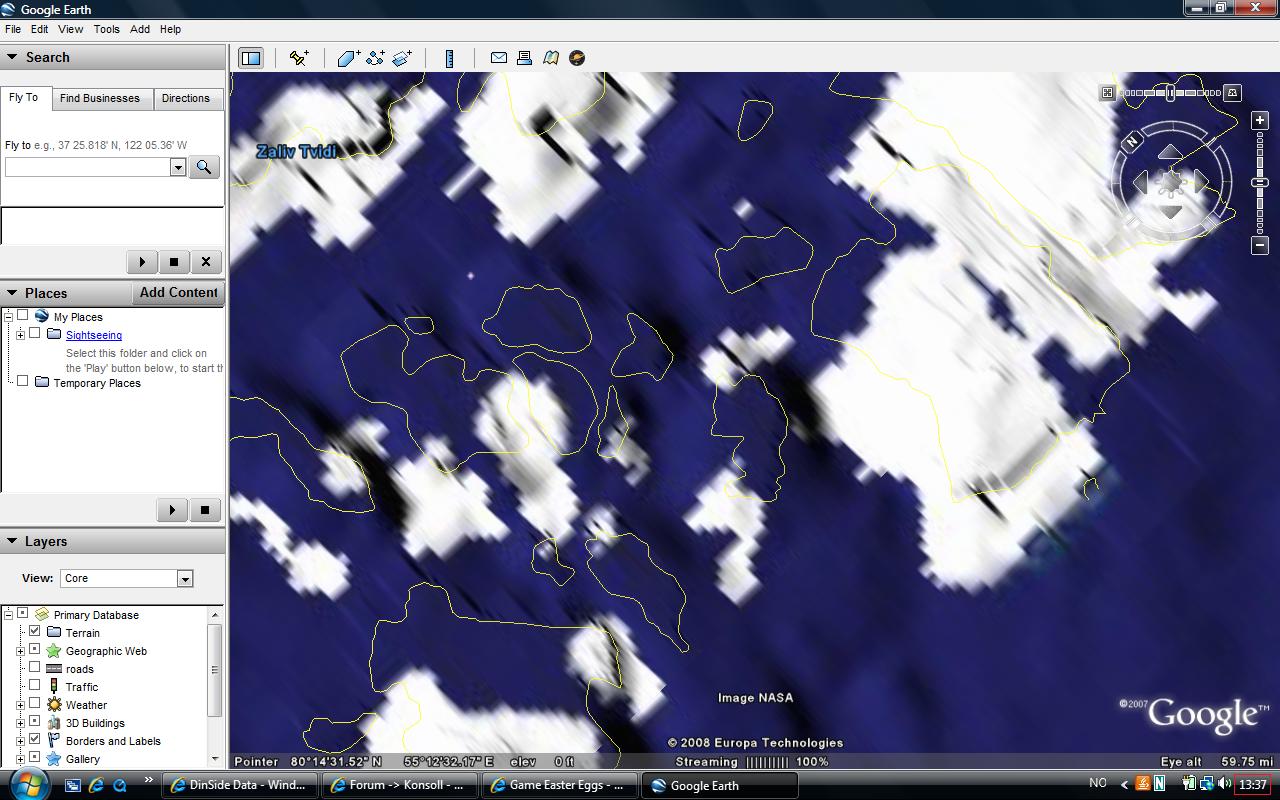
Task: Toggle the 3D Buildings layer checkbox
Action: tap(35, 722)
